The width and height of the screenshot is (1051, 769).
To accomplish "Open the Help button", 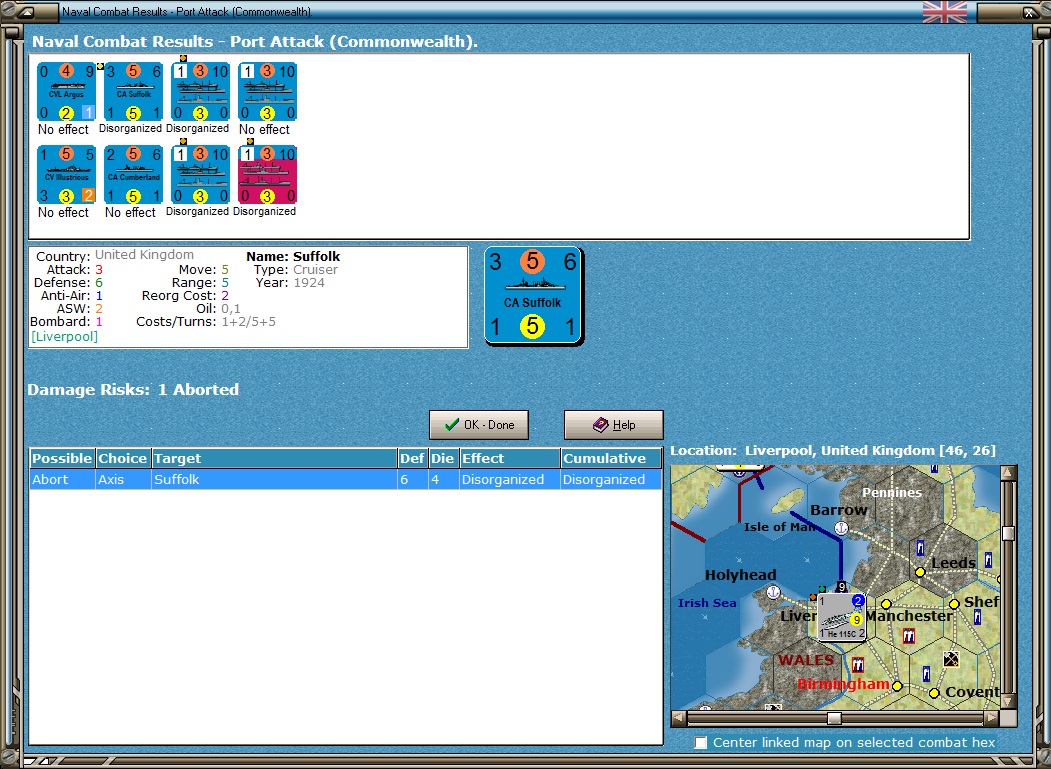I will (613, 425).
